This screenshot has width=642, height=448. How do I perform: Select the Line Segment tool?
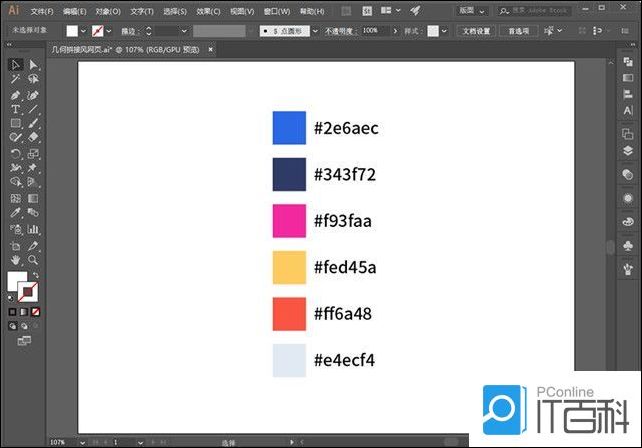(x=33, y=109)
